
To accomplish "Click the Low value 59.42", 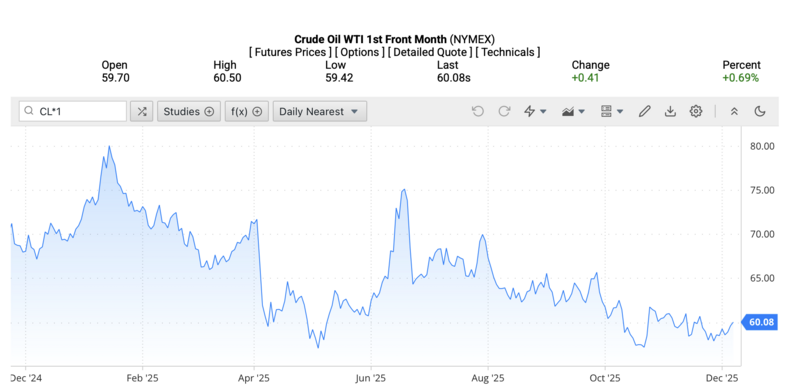I will (x=339, y=78).
